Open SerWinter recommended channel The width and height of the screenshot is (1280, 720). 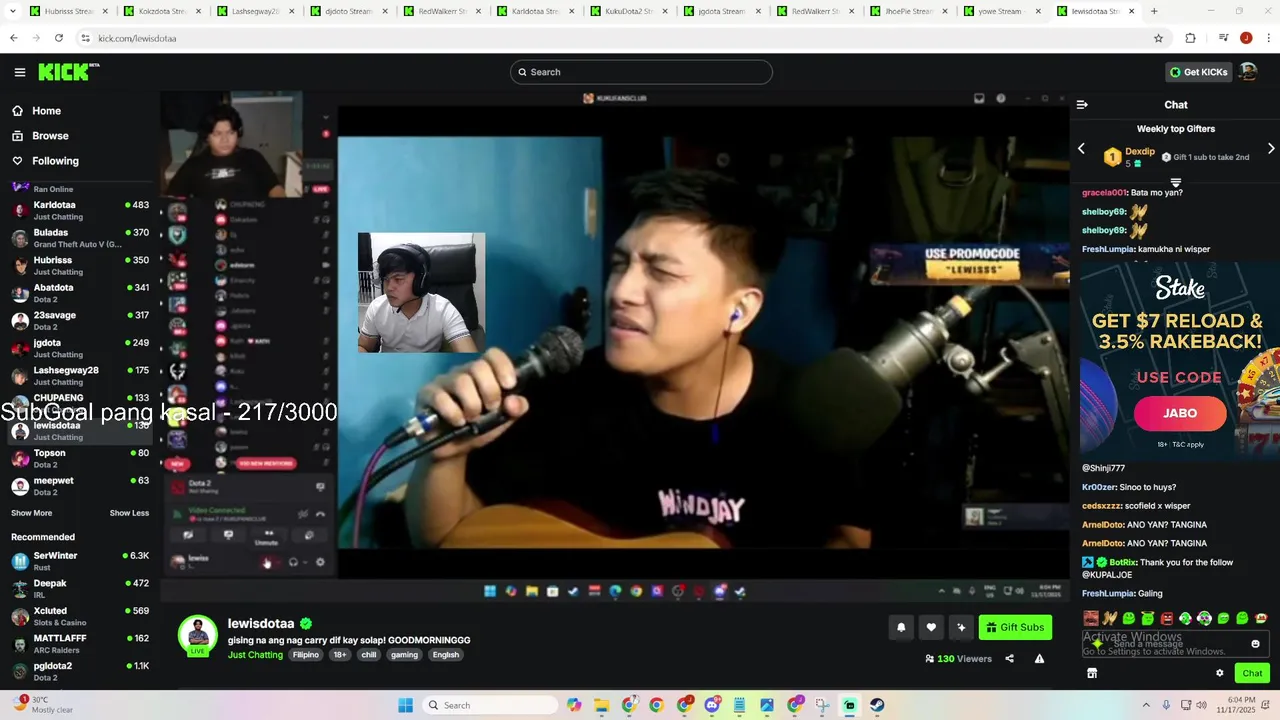(x=80, y=561)
